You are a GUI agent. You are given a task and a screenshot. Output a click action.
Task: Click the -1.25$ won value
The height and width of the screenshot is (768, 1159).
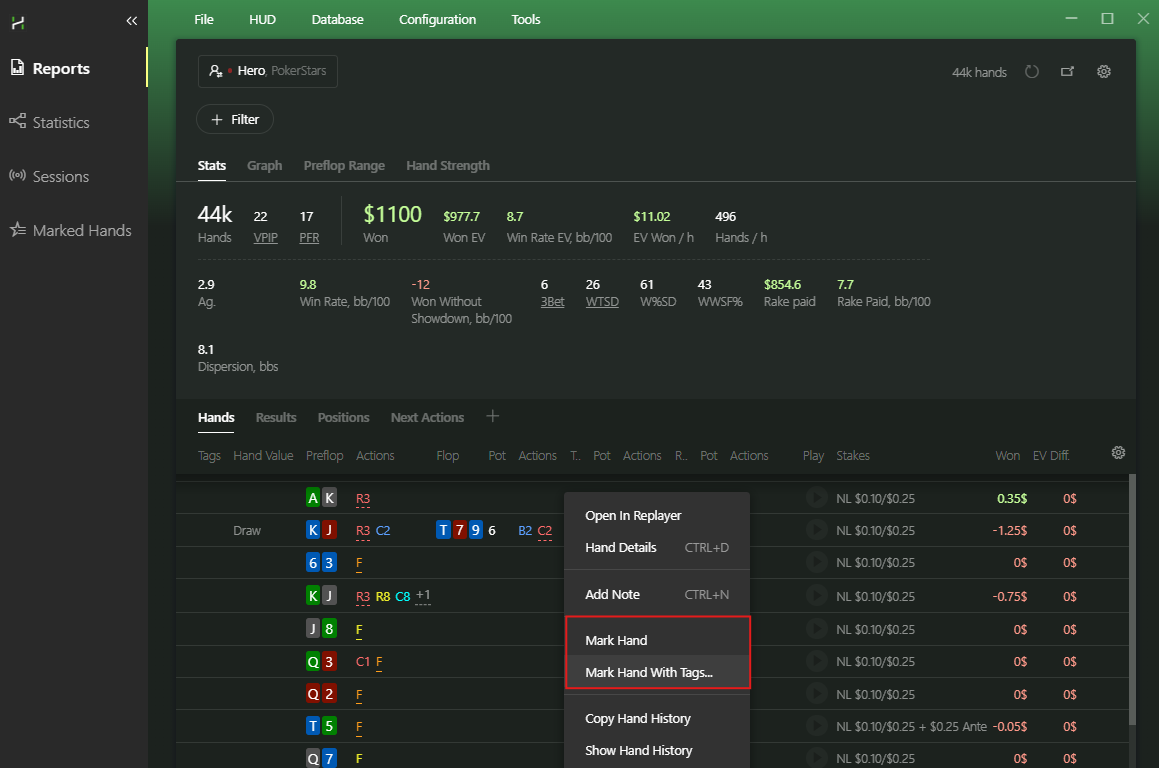pos(1009,530)
